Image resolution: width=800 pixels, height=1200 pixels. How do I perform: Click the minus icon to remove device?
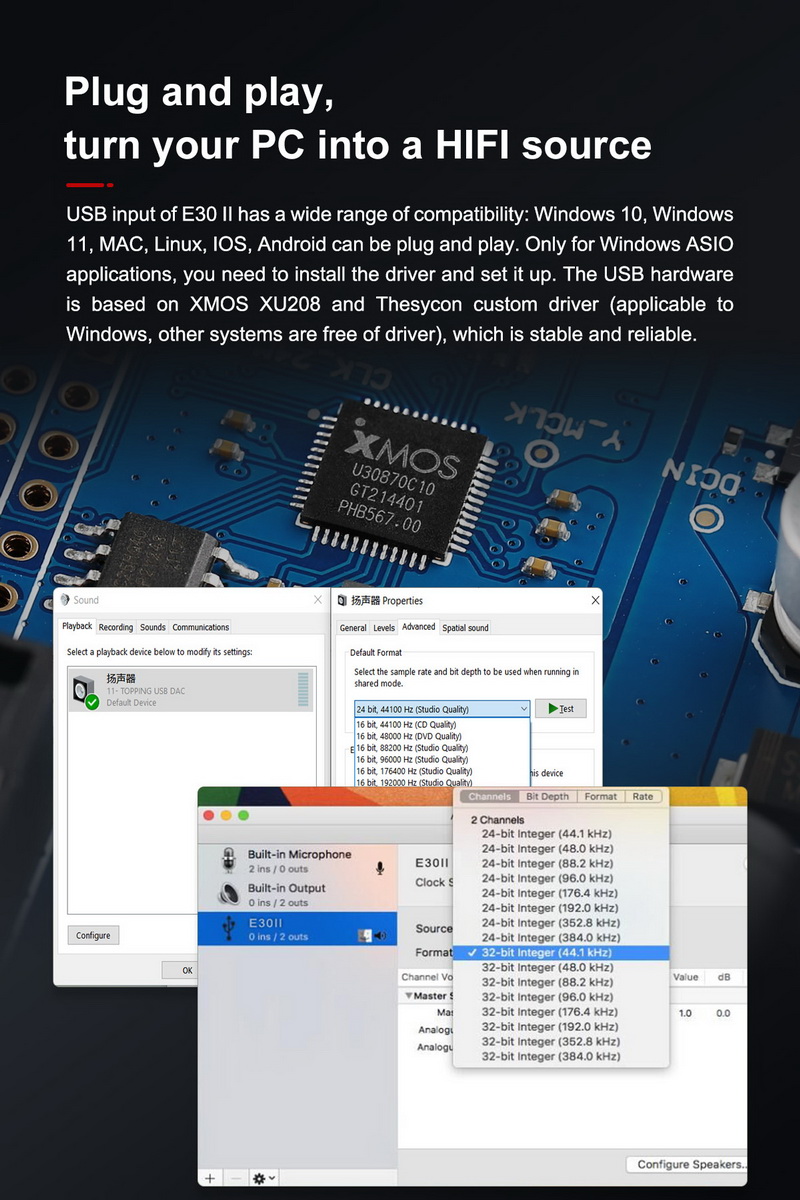(236, 1178)
